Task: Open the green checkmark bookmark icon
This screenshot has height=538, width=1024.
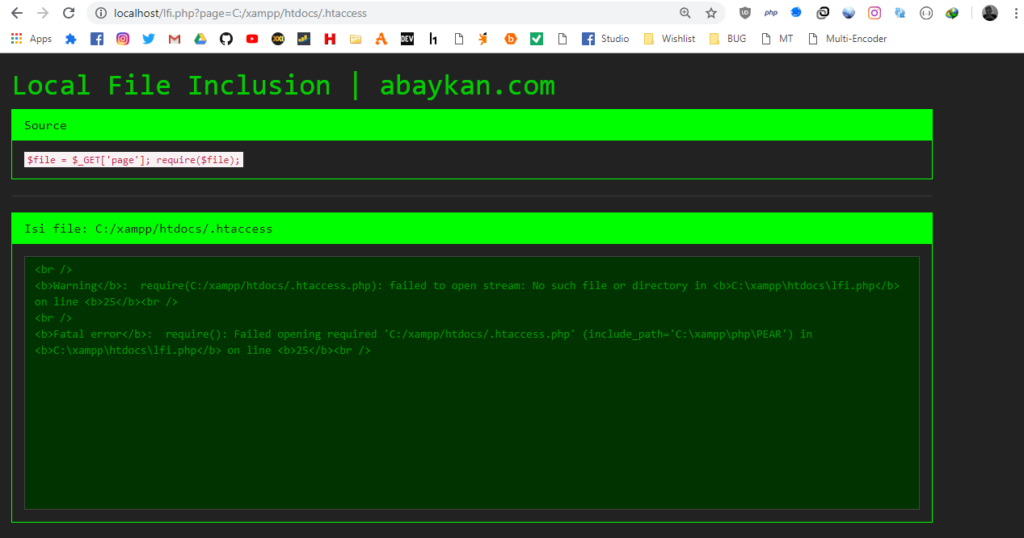Action: (536, 39)
